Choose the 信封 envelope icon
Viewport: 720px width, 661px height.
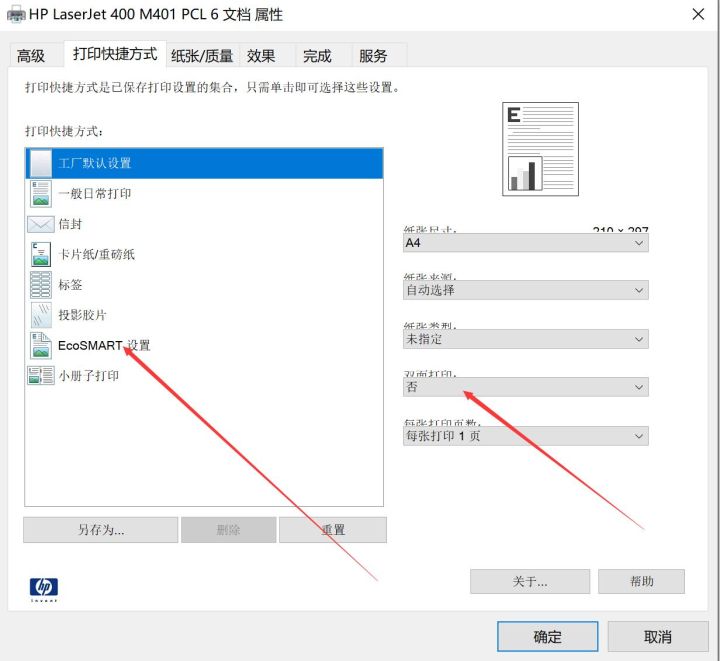tap(41, 224)
